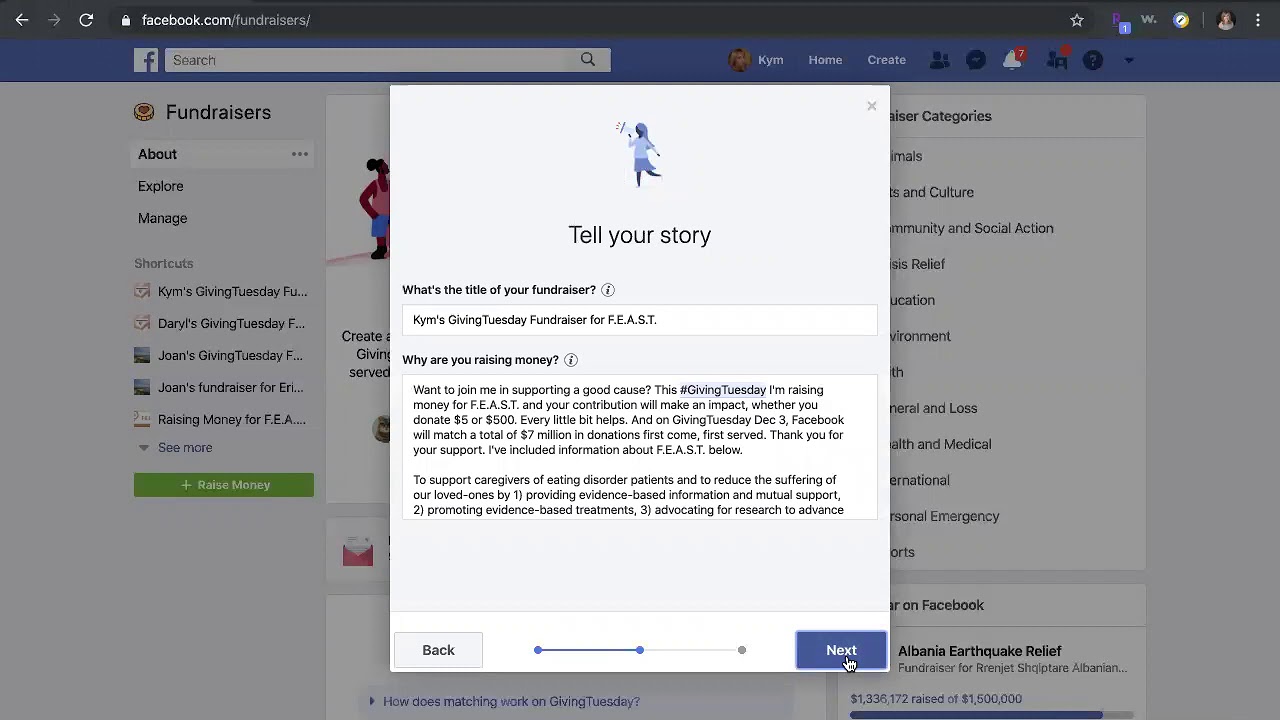Go to Home in top bar
Viewport: 1280px width, 720px height.
pyautogui.click(x=825, y=60)
